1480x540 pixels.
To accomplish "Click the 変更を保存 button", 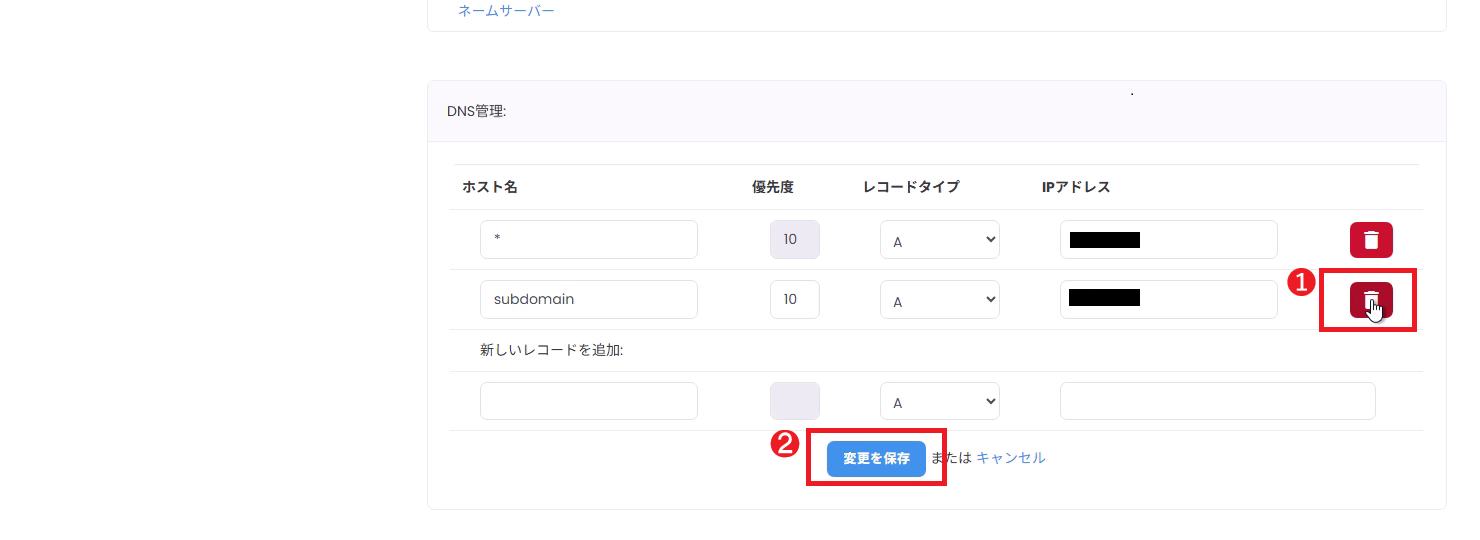I will 876,458.
